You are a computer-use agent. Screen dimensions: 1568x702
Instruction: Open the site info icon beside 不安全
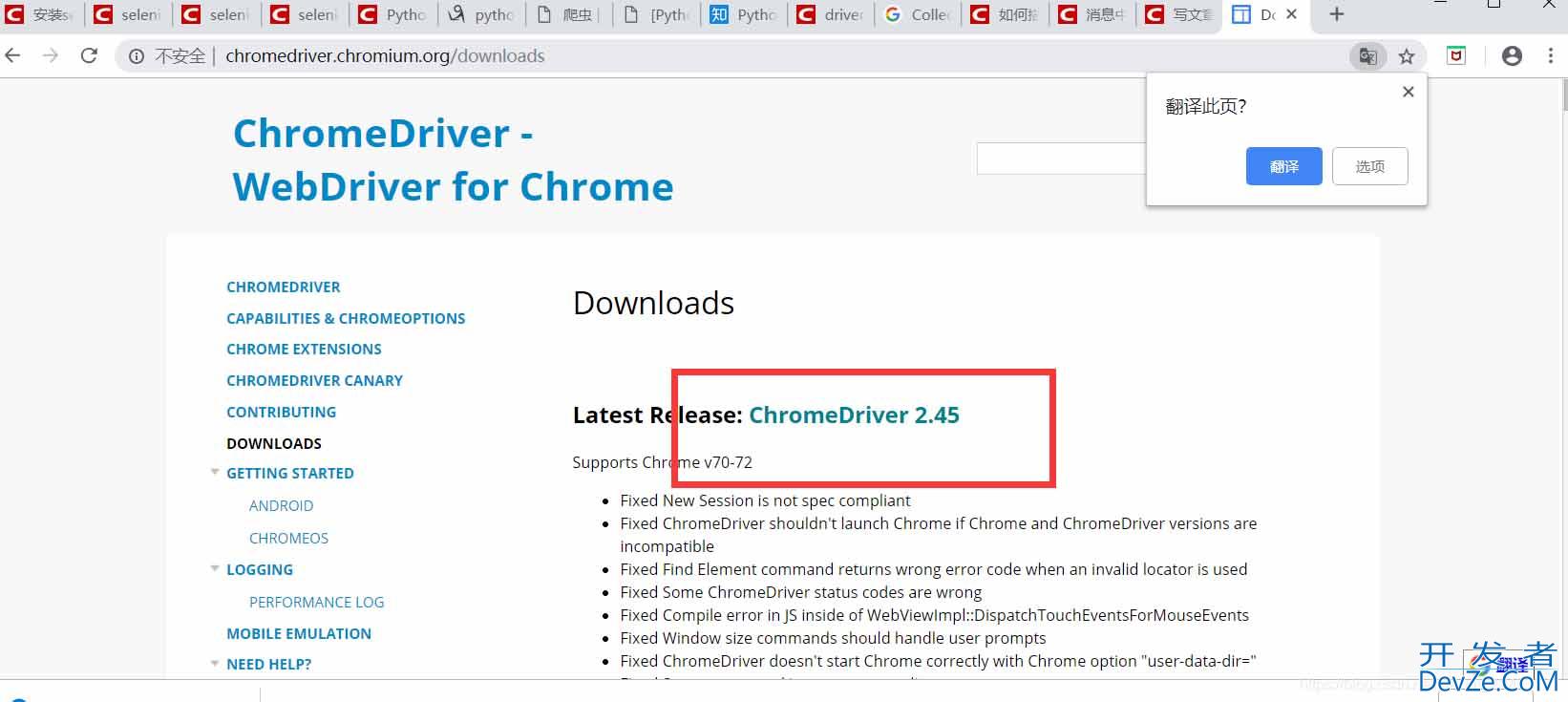pyautogui.click(x=137, y=56)
